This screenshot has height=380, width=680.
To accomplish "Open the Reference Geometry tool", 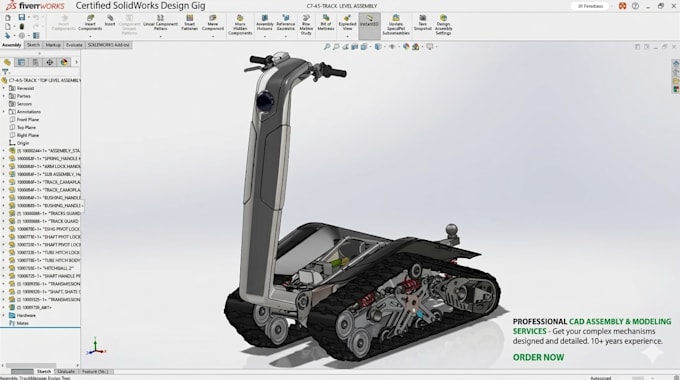I will [x=285, y=23].
